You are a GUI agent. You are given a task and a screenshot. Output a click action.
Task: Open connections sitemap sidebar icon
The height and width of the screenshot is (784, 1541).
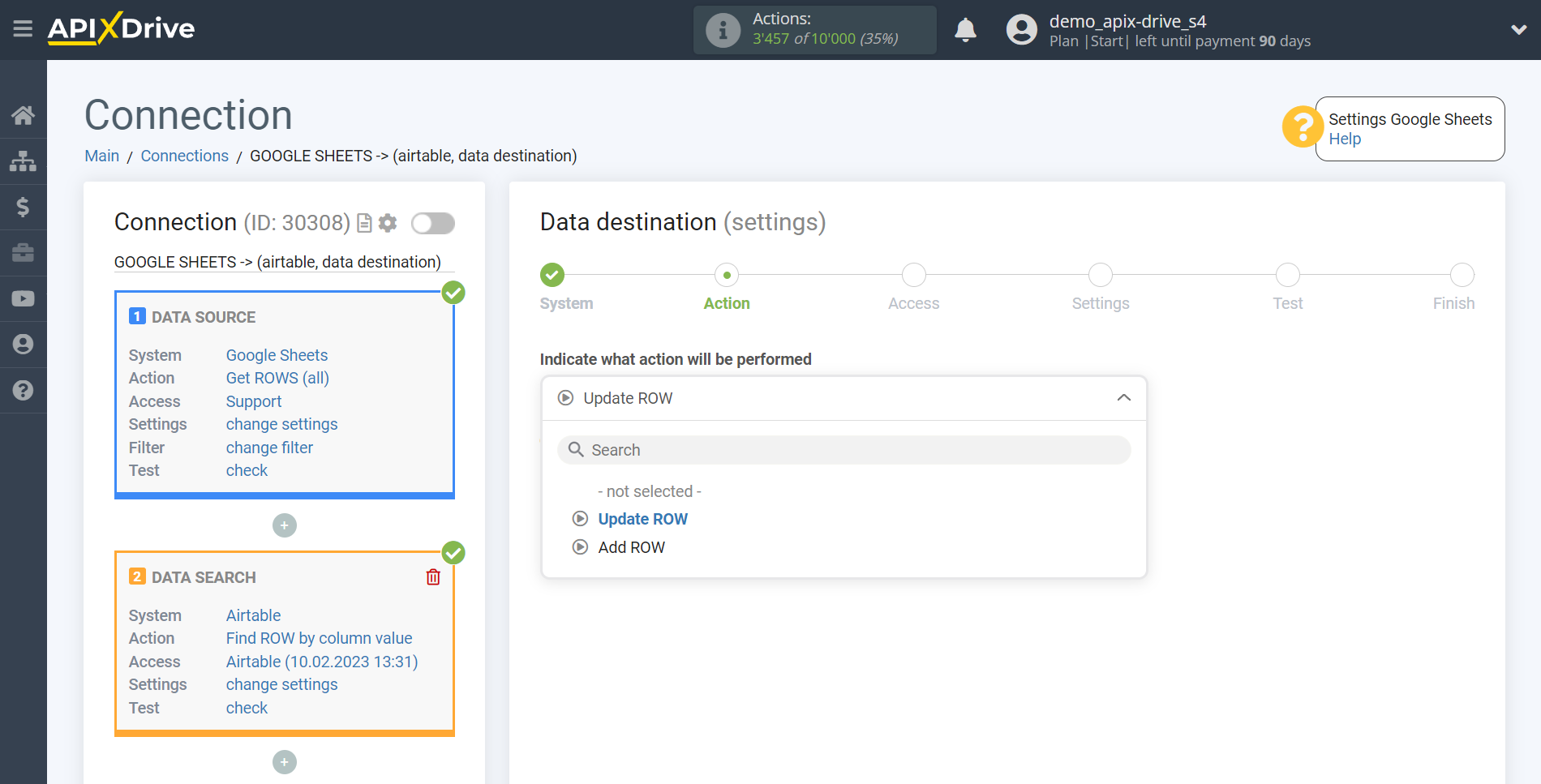coord(23,161)
